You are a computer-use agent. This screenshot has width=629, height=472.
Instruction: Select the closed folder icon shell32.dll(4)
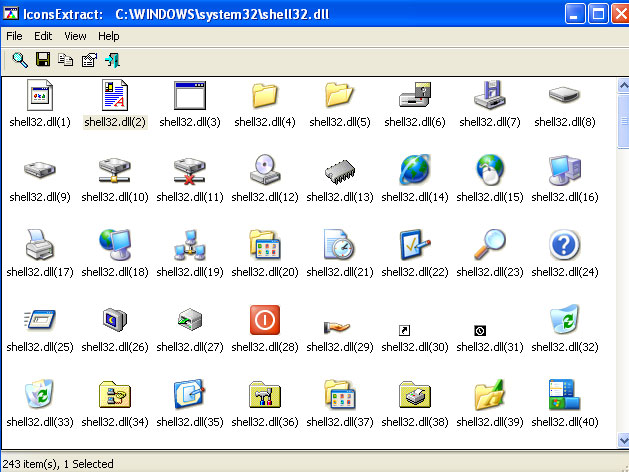click(x=265, y=95)
